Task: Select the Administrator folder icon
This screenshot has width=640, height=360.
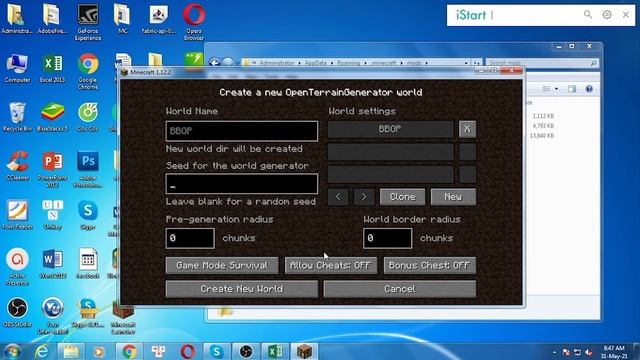Action: click(x=17, y=19)
